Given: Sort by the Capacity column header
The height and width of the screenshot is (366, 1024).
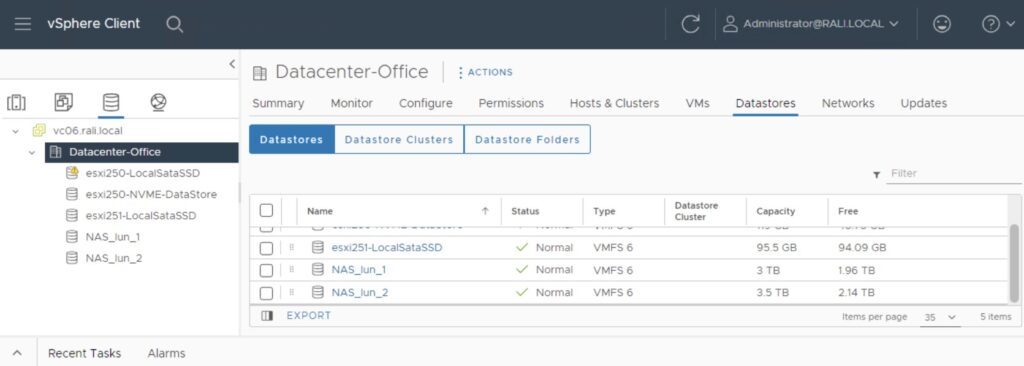Looking at the screenshot, I should [x=775, y=211].
